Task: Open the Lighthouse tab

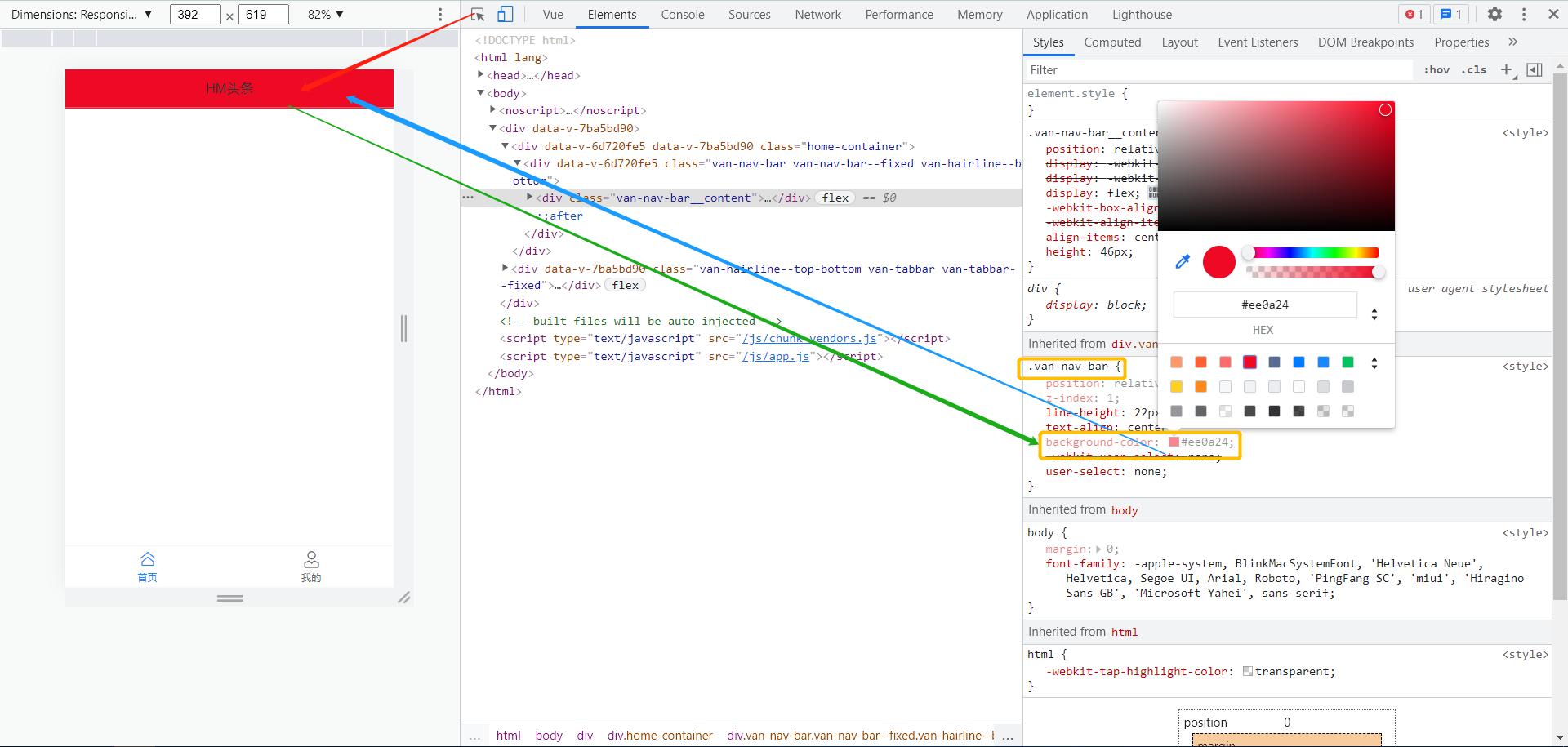Action: 1143,14
